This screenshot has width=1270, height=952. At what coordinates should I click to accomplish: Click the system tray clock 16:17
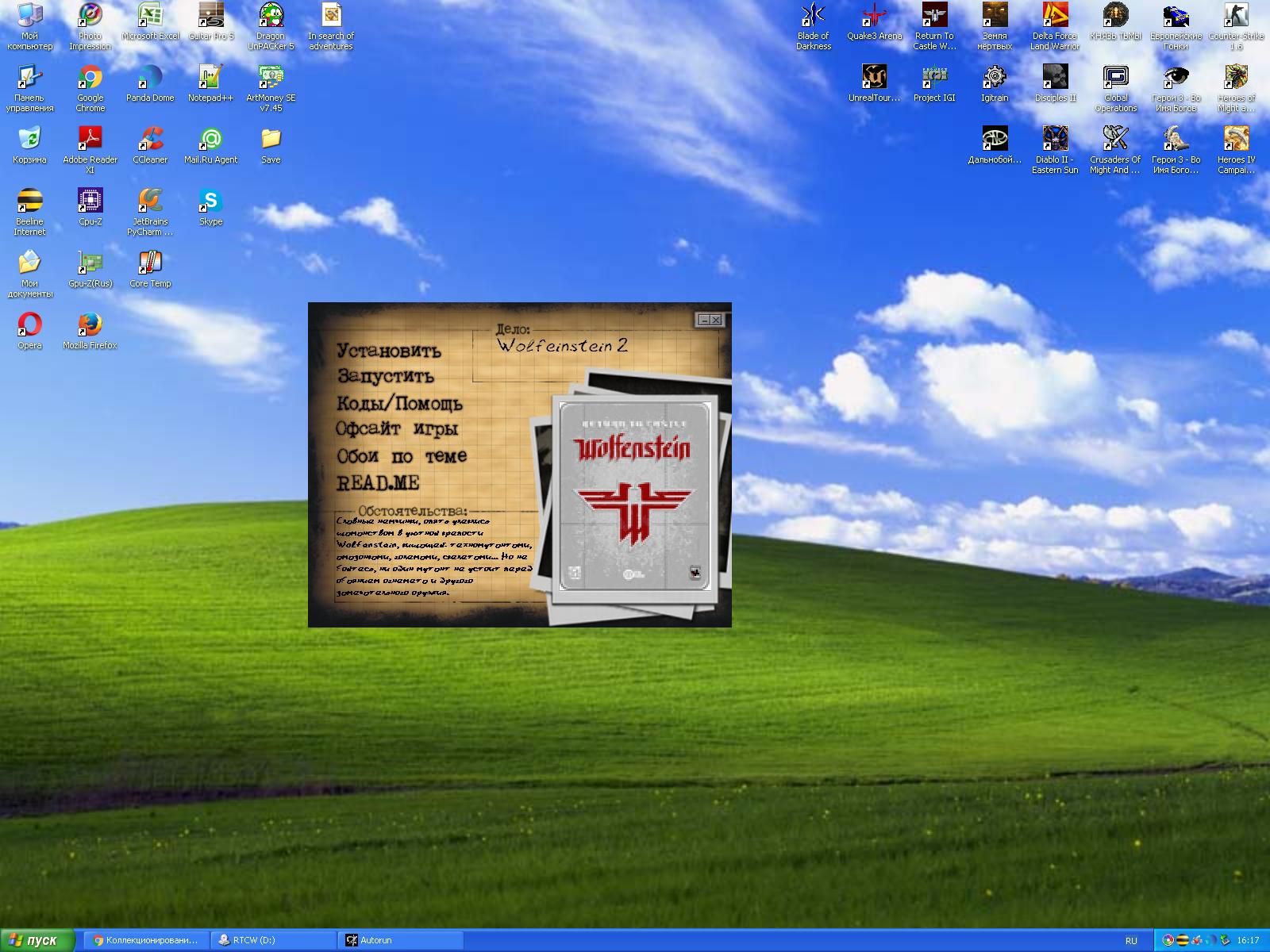click(1248, 940)
